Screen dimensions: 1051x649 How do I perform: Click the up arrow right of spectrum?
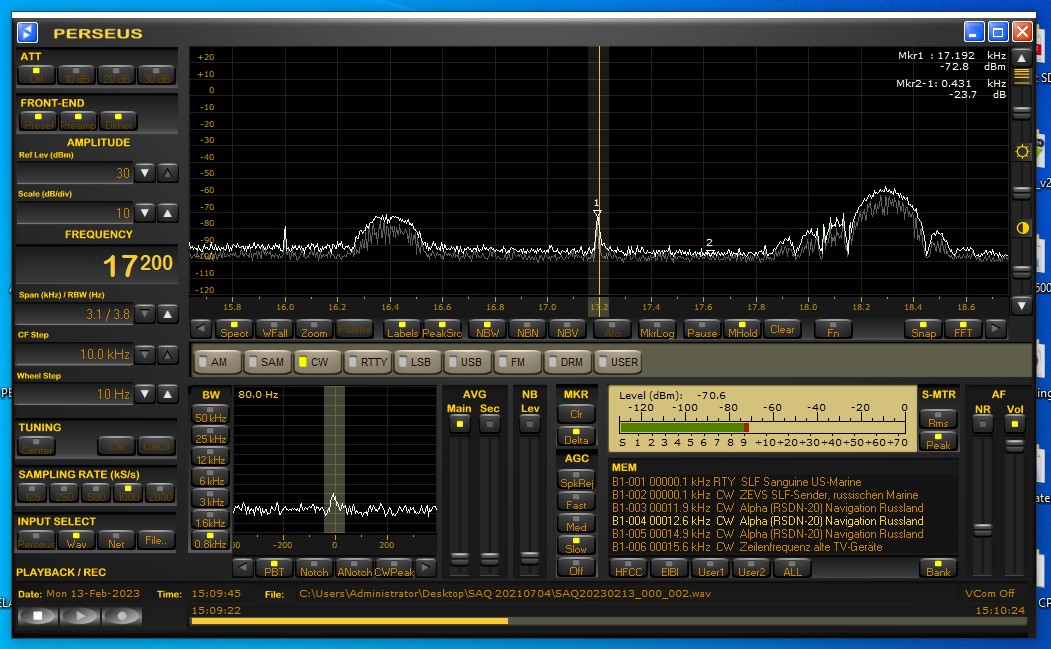click(1022, 58)
